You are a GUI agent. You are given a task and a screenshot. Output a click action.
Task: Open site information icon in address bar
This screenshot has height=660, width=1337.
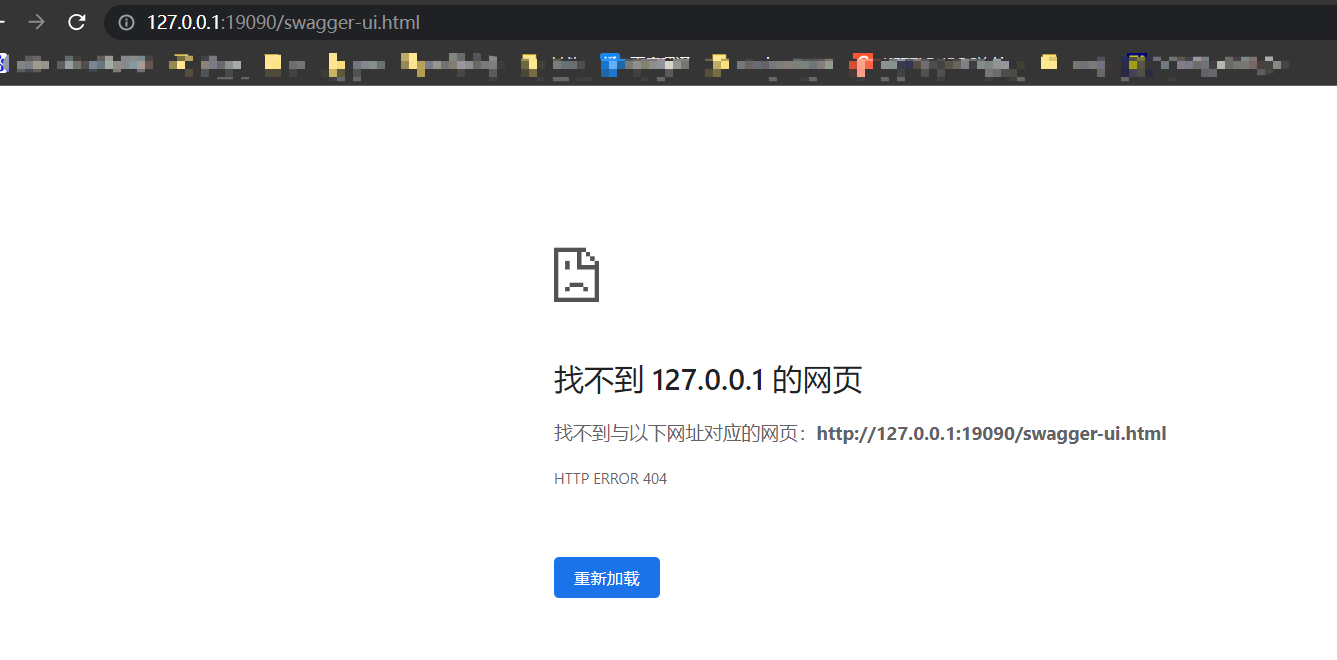[x=126, y=22]
